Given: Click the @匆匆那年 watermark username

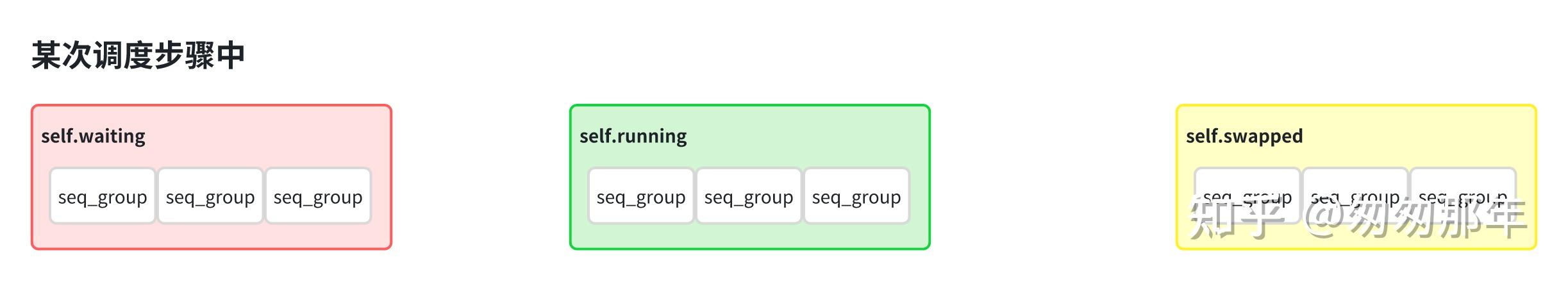Looking at the screenshot, I should click(x=1415, y=219).
